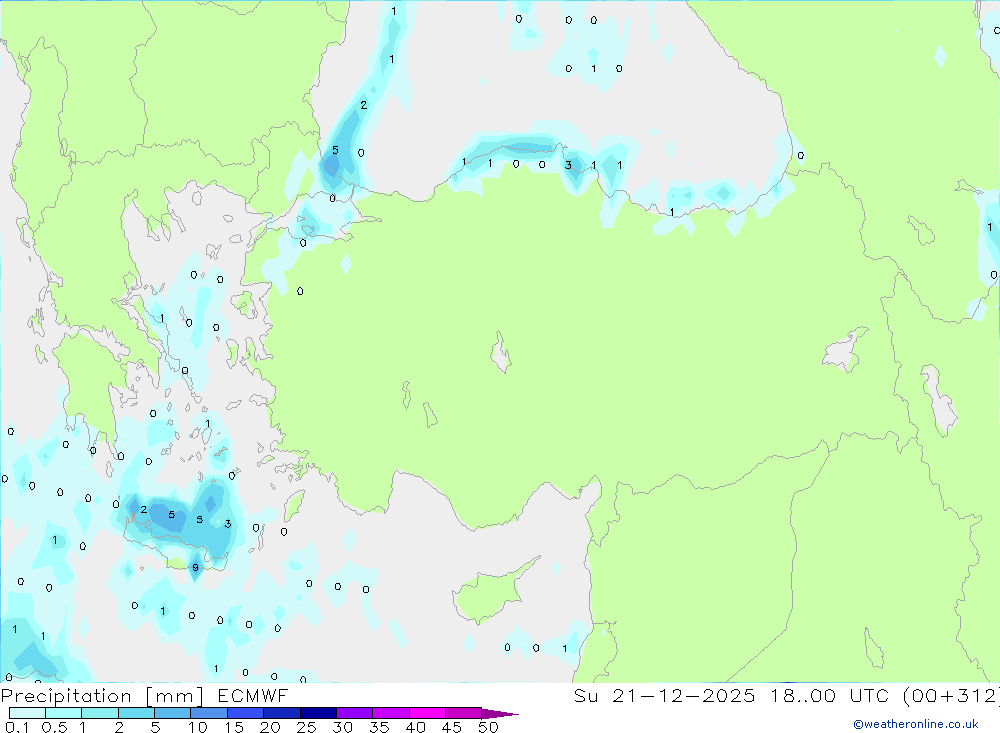Click the '18..00 UTC' time text
Image resolution: width=1000 pixels, height=733 pixels.
tap(828, 696)
